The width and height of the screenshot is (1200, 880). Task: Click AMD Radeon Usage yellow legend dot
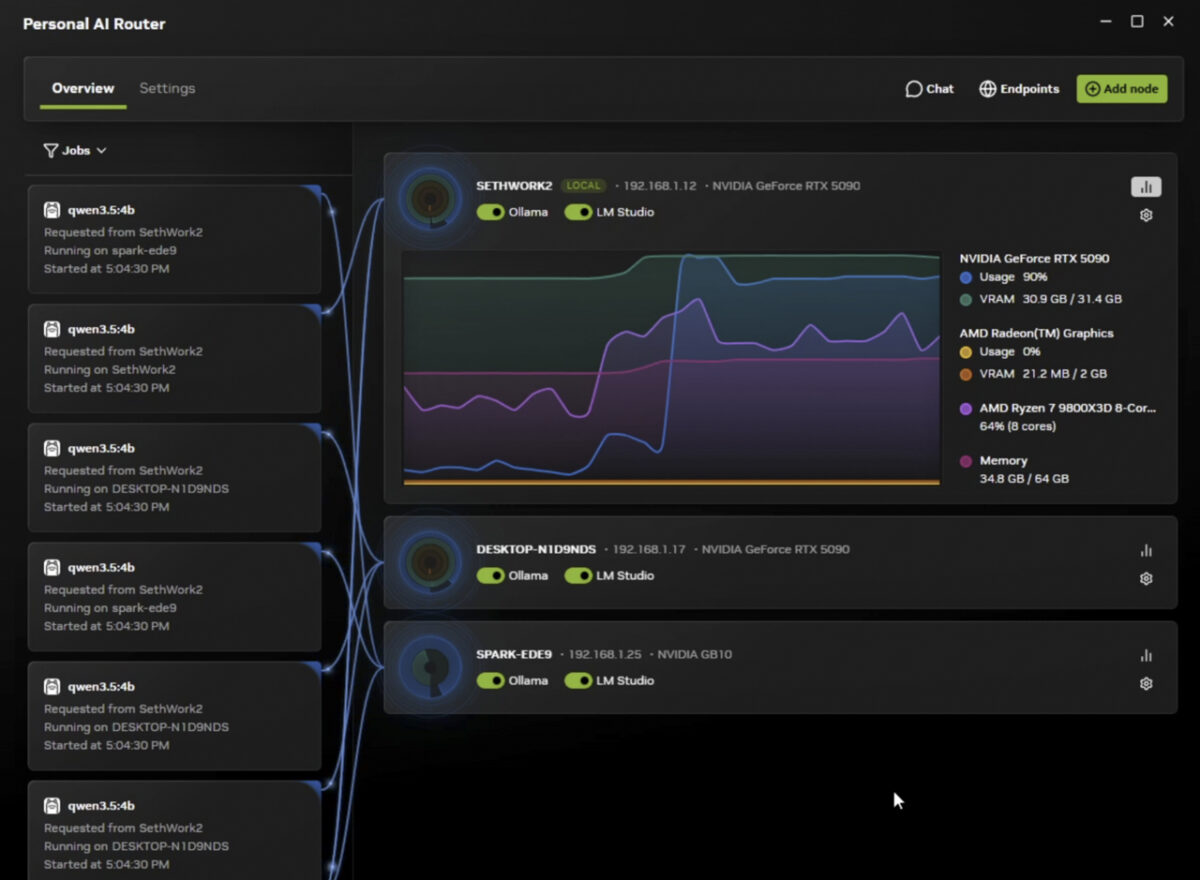click(966, 352)
